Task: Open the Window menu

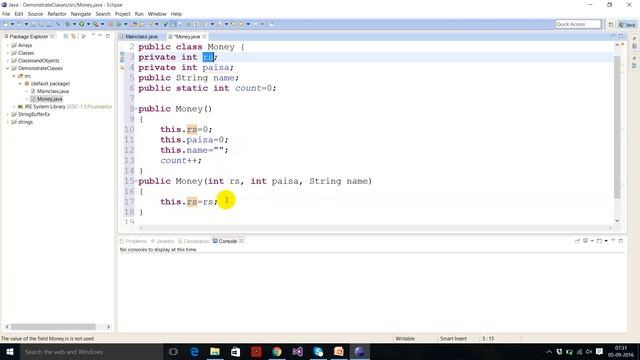Action: pos(157,14)
